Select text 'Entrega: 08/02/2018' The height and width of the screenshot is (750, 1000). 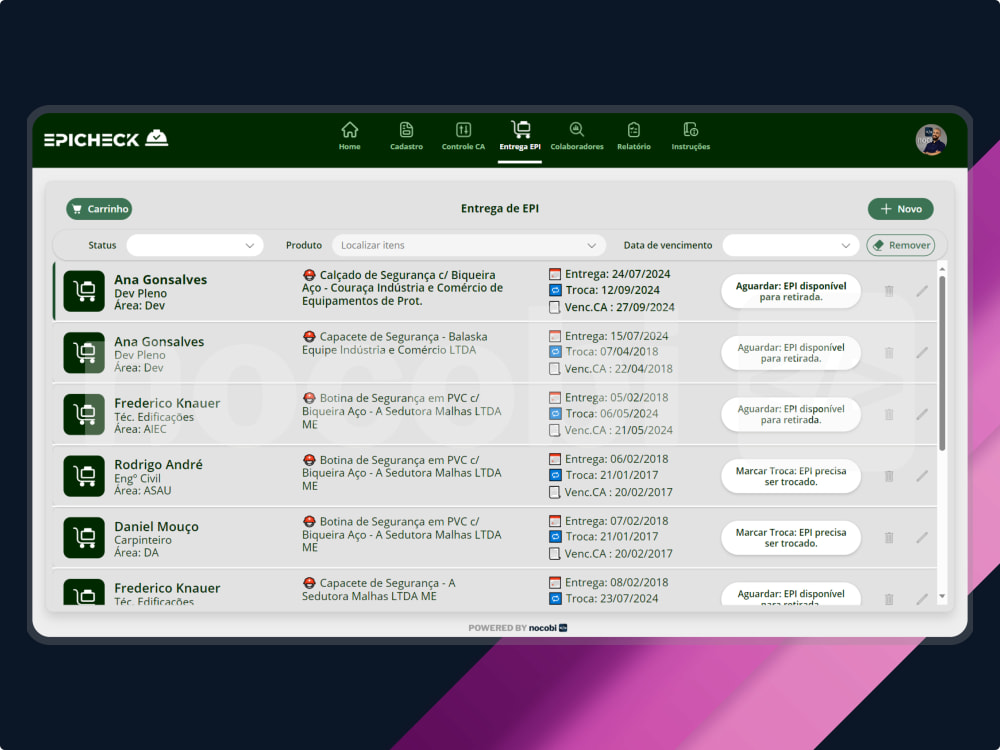[617, 582]
